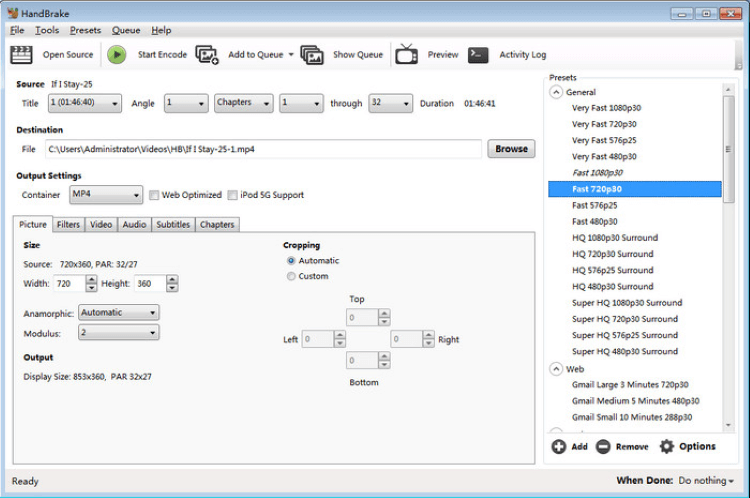This screenshot has width=750, height=498.
Task: Click the Presets list scrollbar thumb
Action: [728, 149]
